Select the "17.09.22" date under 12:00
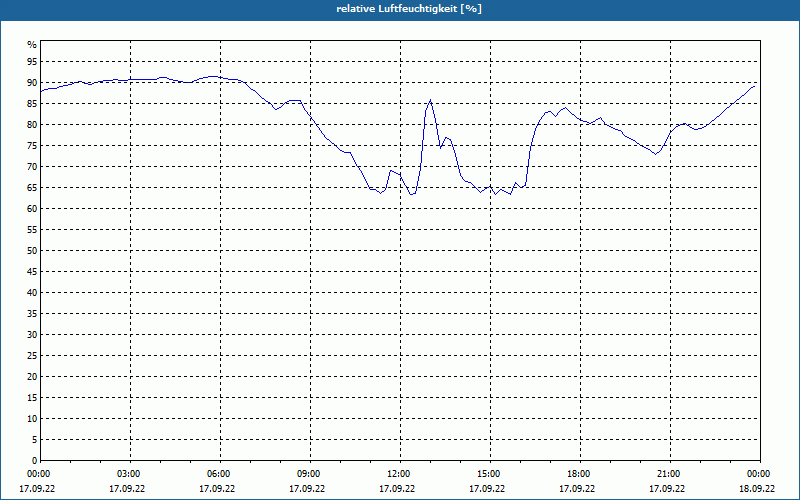The height and width of the screenshot is (500, 800). coord(397,489)
